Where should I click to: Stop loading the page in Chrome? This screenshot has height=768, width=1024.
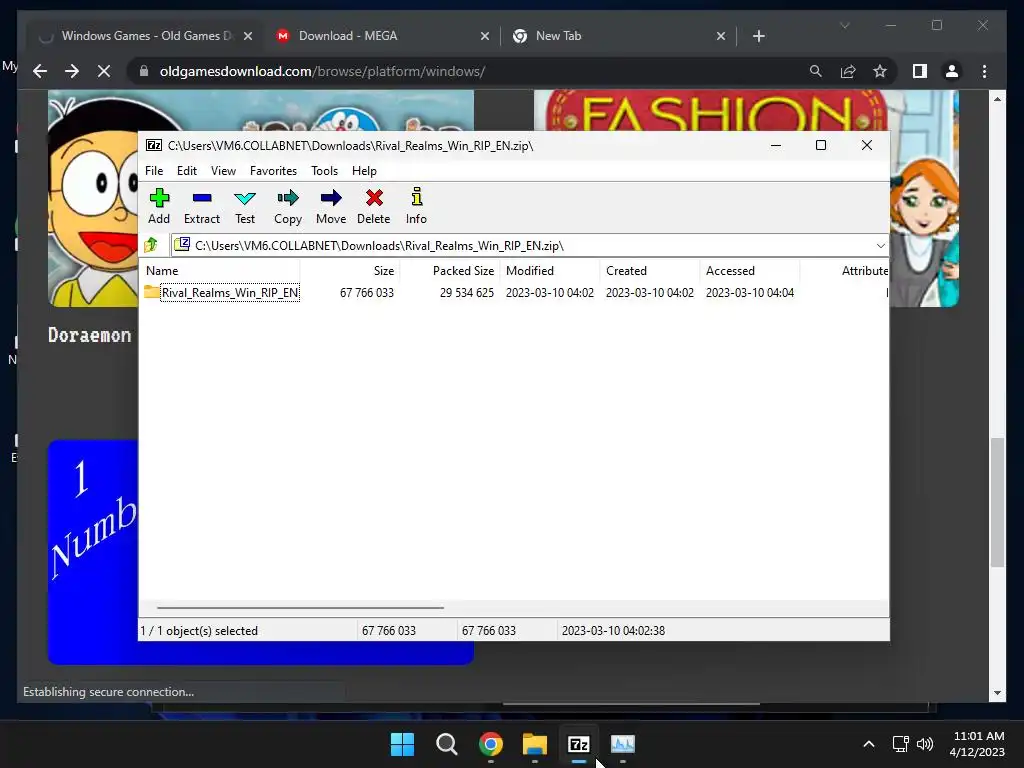pos(104,71)
